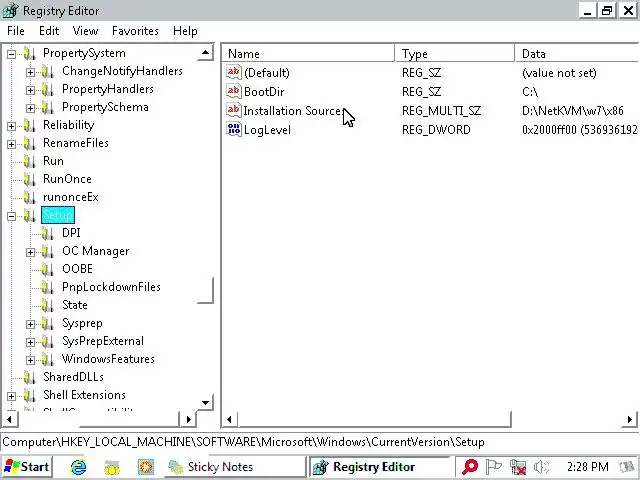Click the BootDir string value icon
Image resolution: width=640 pixels, height=480 pixels.
point(234,91)
